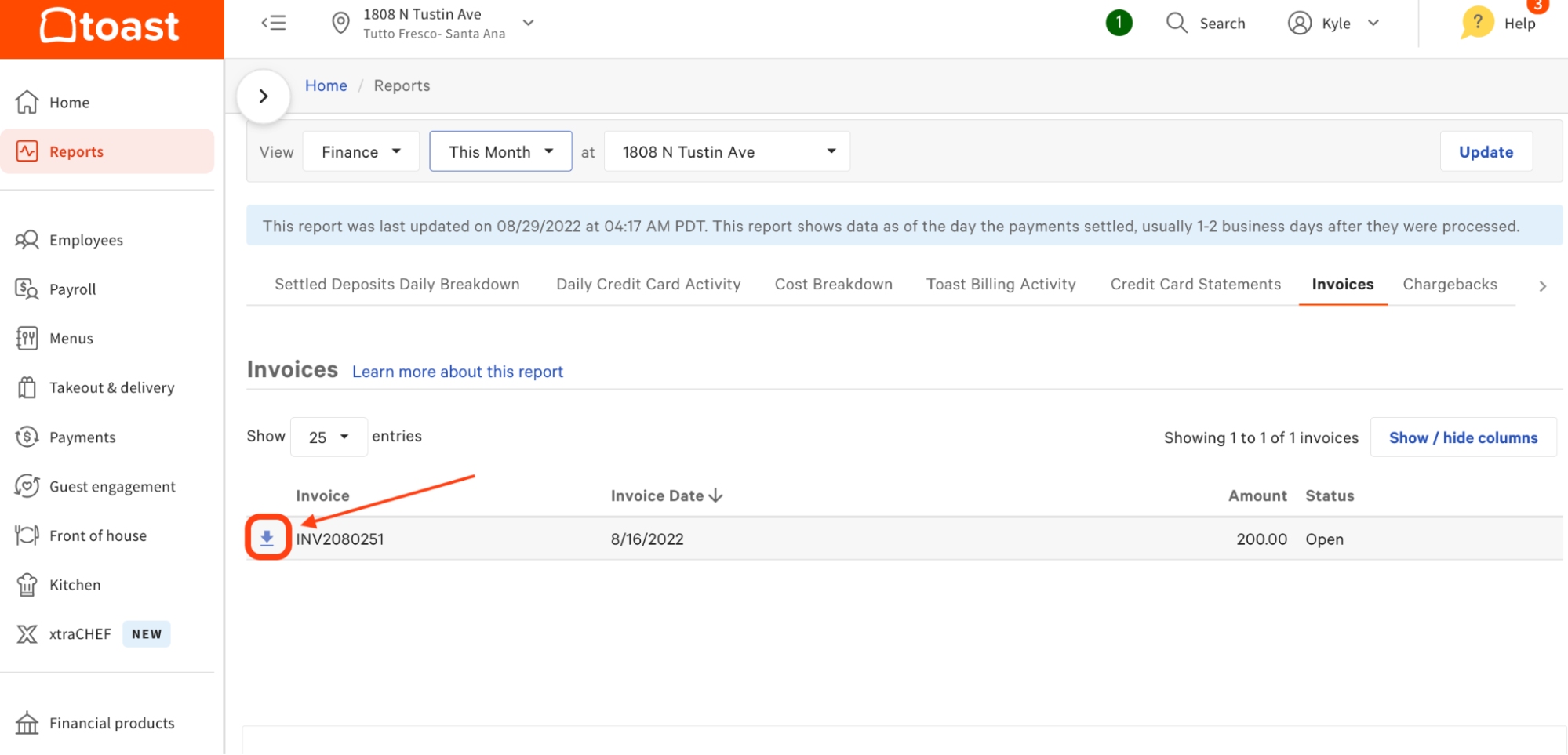Sort by the Invoice Date column

point(666,495)
